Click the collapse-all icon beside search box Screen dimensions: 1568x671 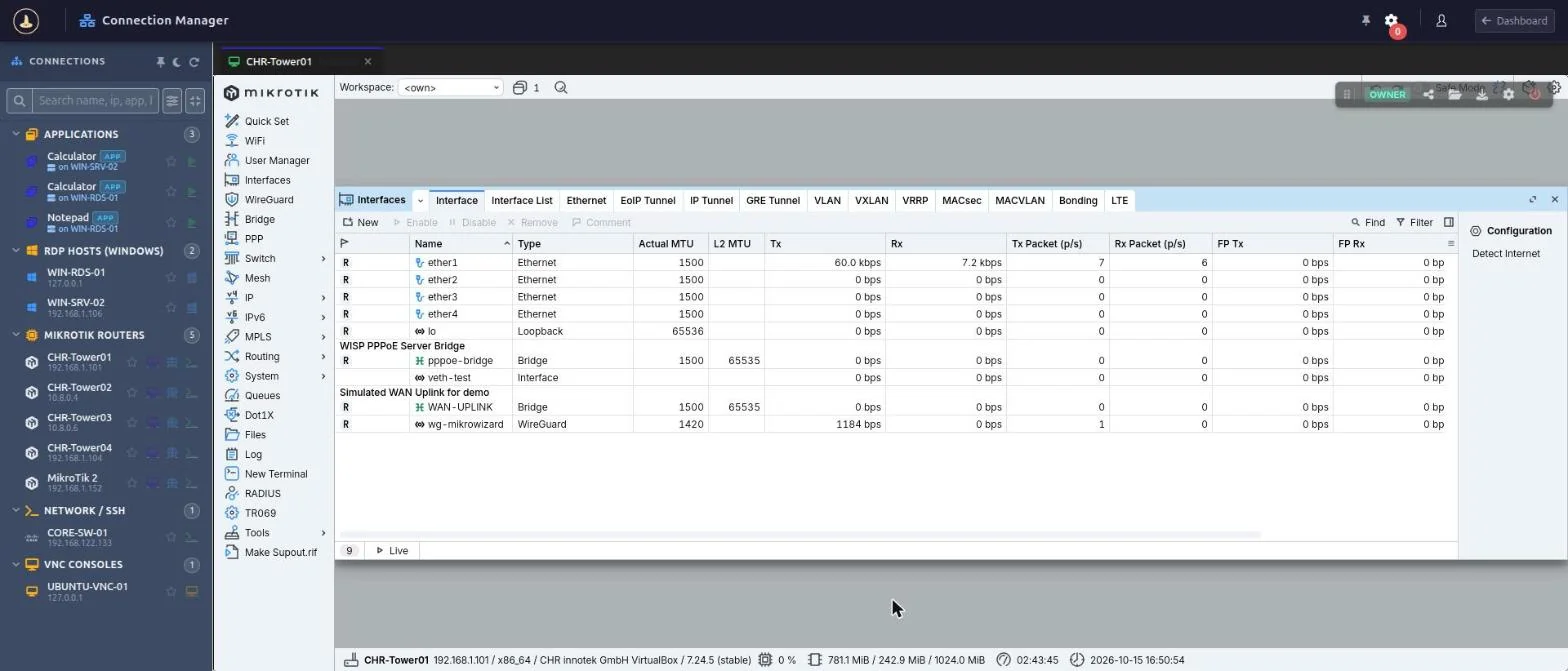point(195,100)
